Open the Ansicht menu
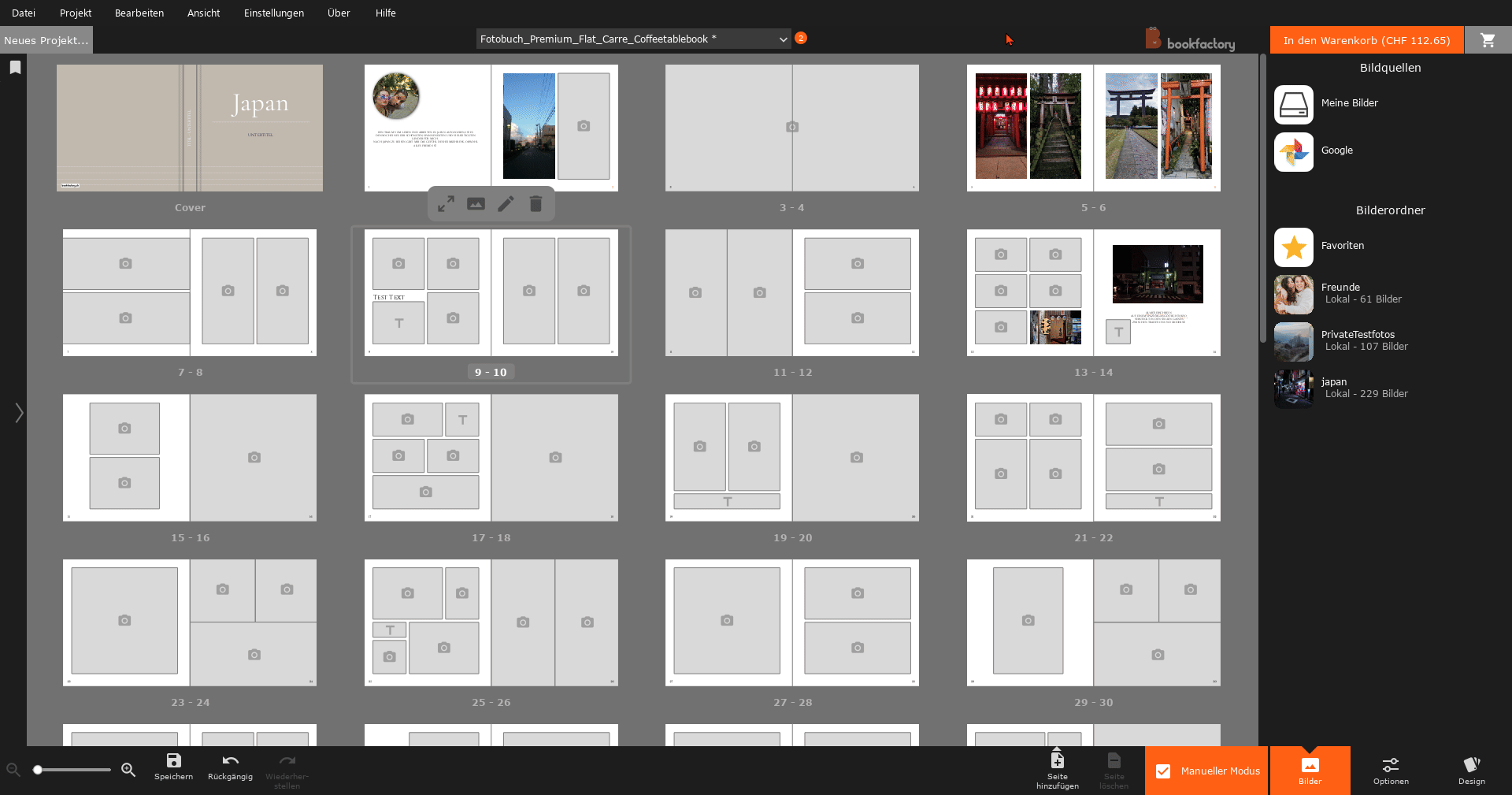Viewport: 1512px width, 795px height. (203, 13)
